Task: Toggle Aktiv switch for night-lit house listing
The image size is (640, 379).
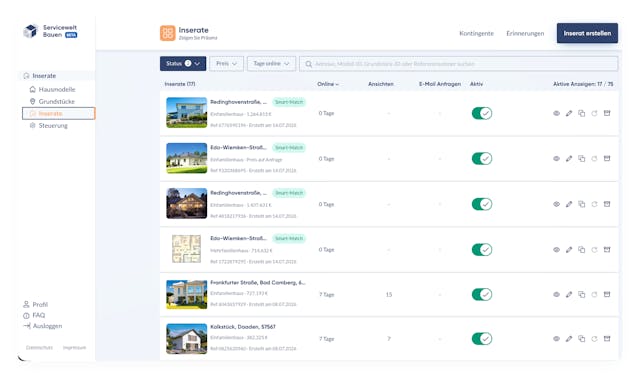Action: click(x=482, y=204)
